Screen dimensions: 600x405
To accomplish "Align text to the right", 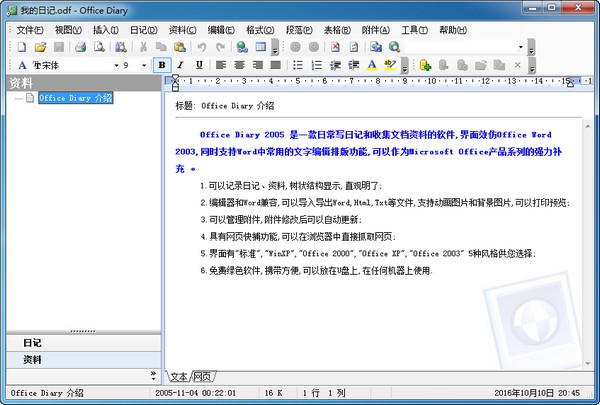I will click(x=258, y=65).
